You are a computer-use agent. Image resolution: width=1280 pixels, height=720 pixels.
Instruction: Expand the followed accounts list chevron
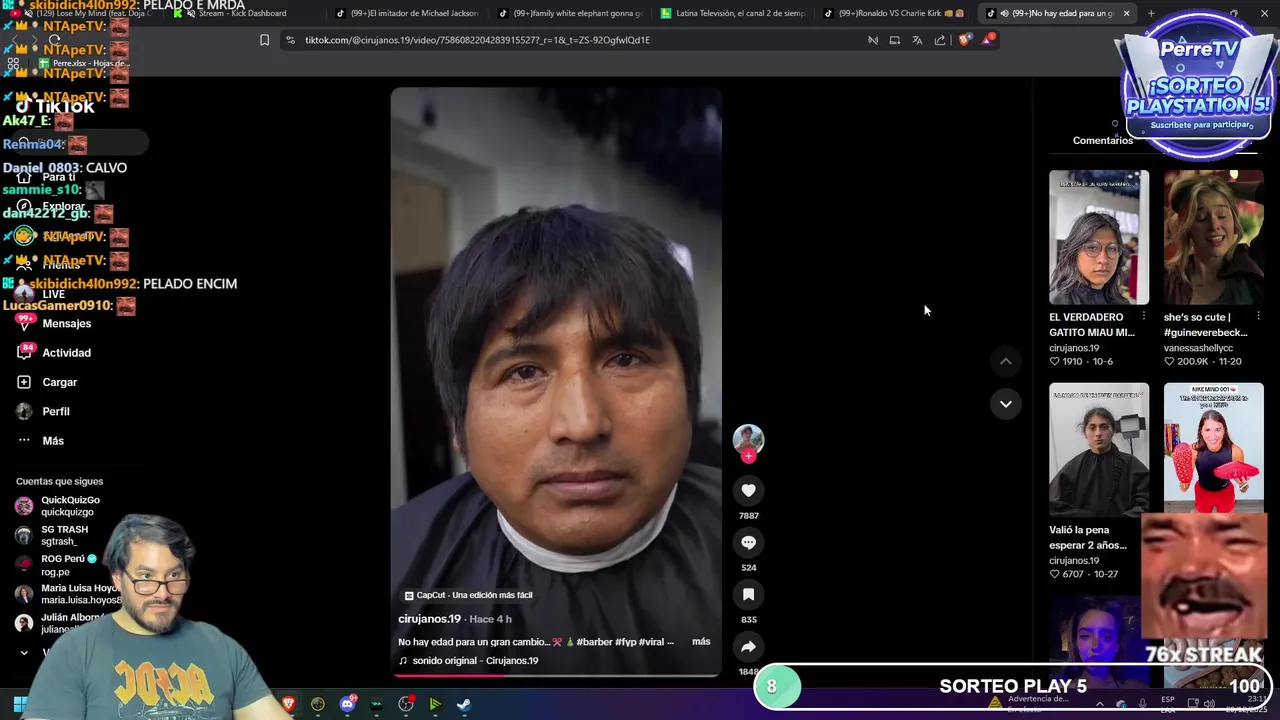[24, 652]
